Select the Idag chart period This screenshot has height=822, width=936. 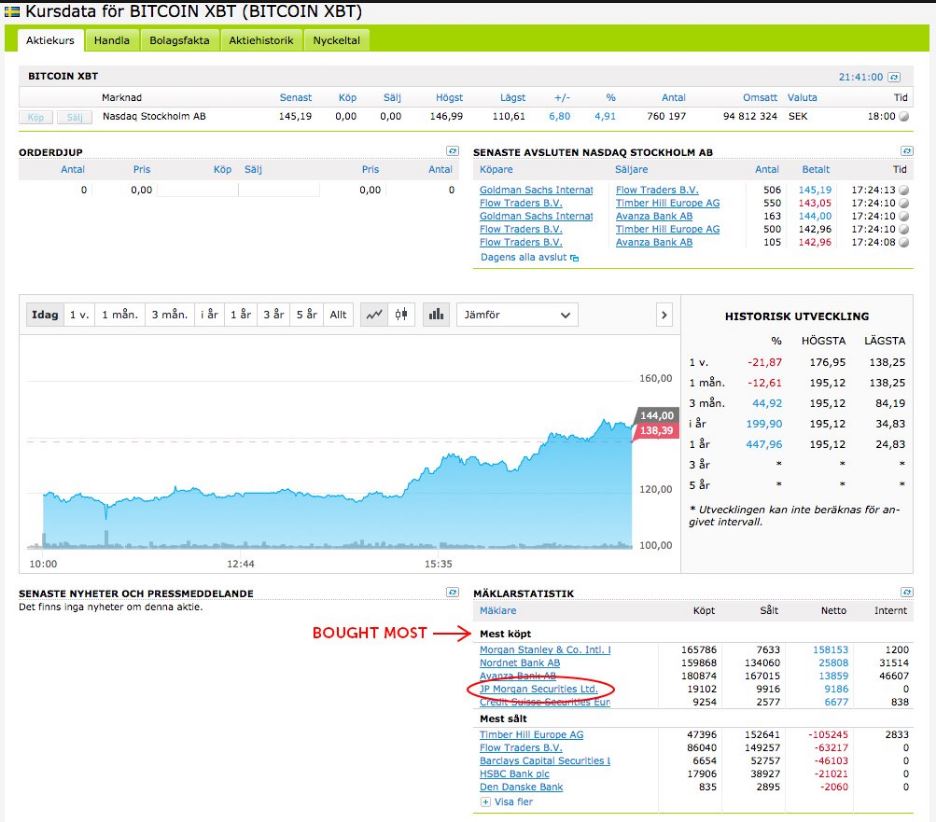tap(44, 314)
